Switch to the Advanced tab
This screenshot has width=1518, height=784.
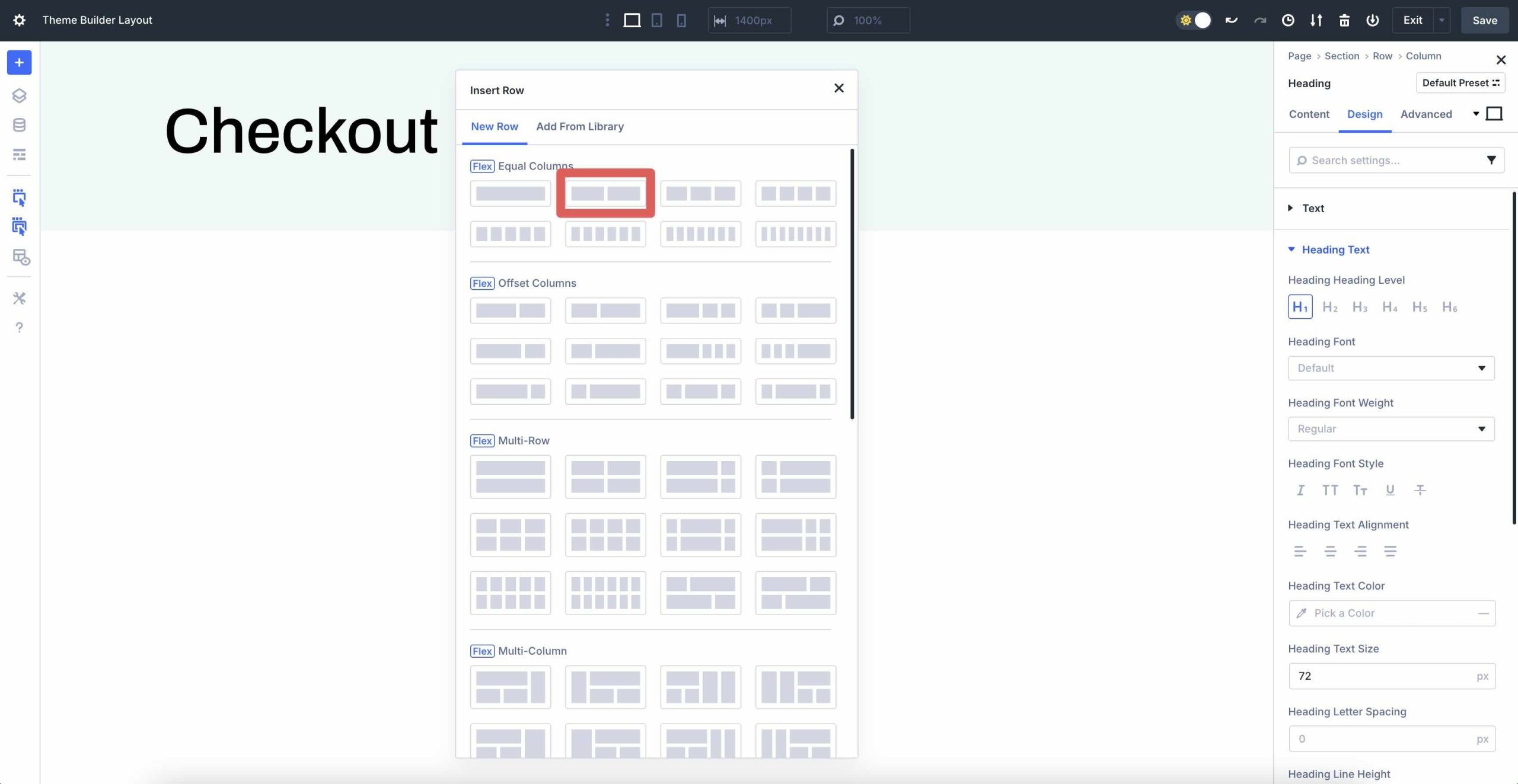pos(1425,114)
